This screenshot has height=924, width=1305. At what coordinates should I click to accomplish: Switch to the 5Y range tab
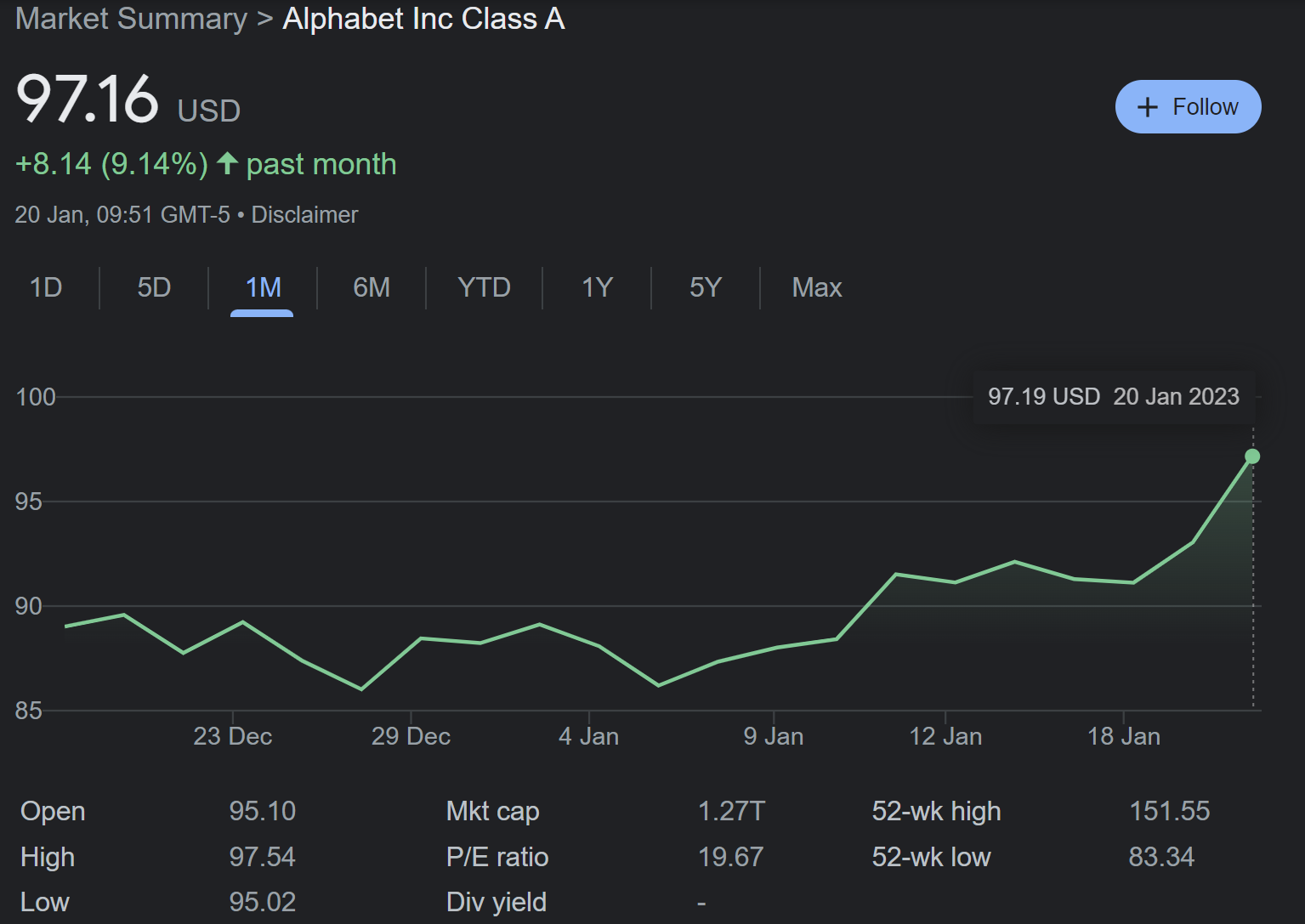705,287
